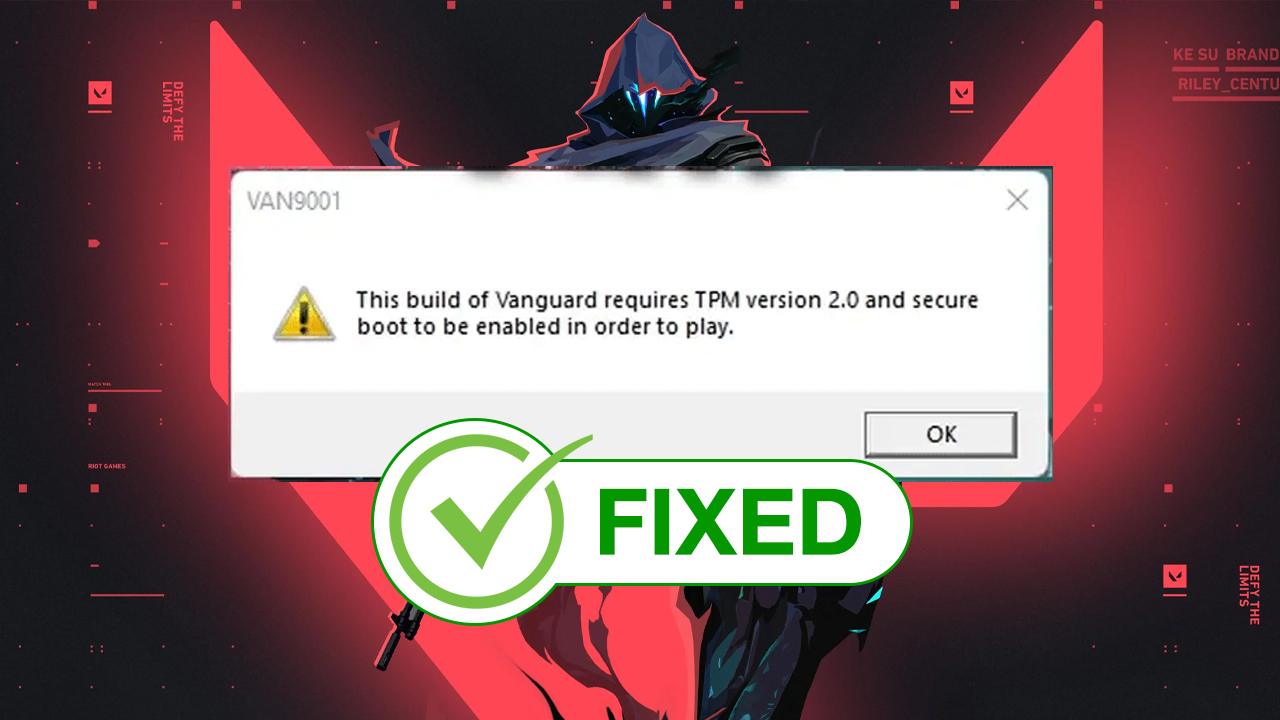
Task: Click the KE SU BRAND text
Action: (1226, 54)
